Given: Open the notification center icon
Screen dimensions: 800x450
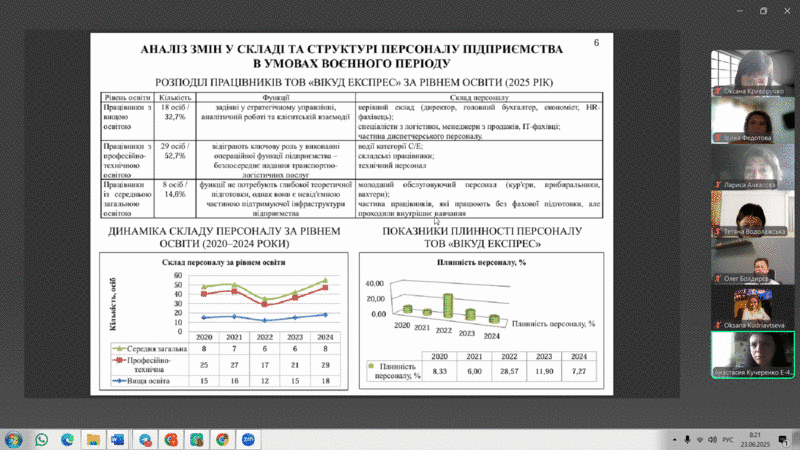Looking at the screenshot, I should point(783,439).
